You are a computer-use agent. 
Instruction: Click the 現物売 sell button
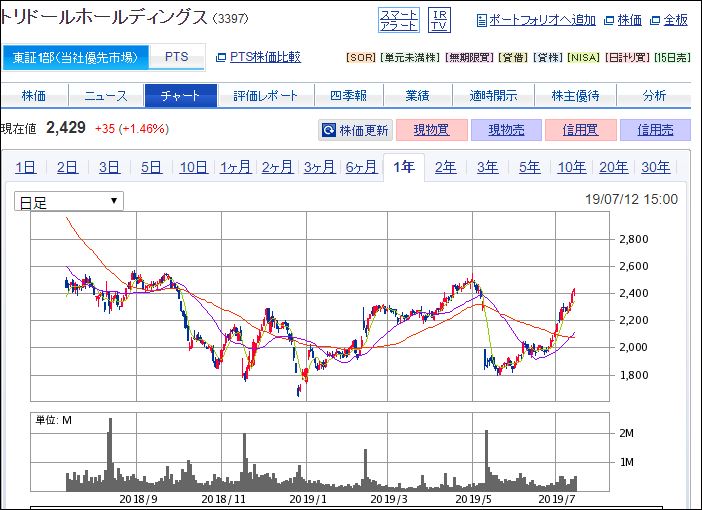506,130
